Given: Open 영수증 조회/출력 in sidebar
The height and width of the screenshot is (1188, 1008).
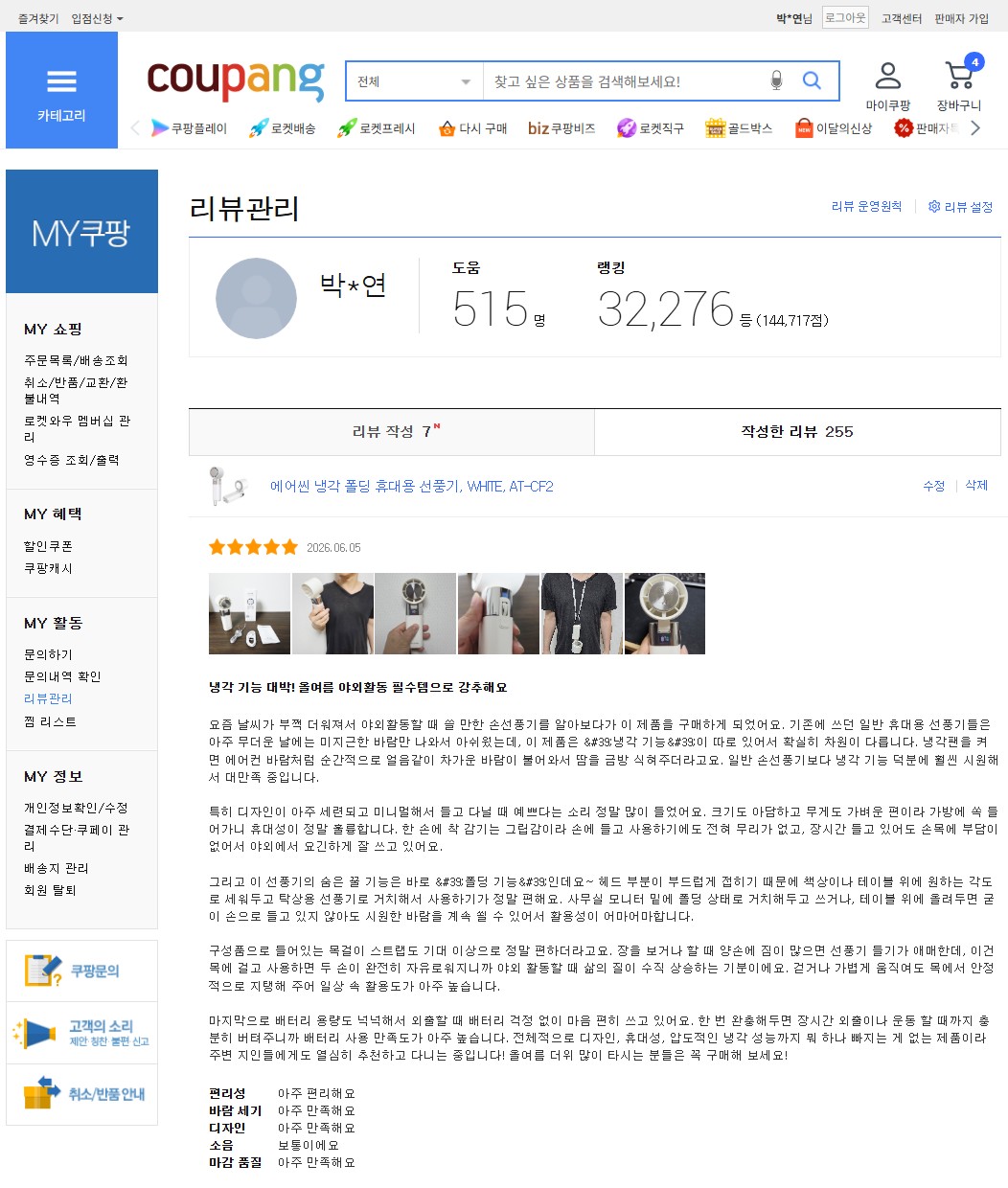Looking at the screenshot, I should [x=72, y=460].
